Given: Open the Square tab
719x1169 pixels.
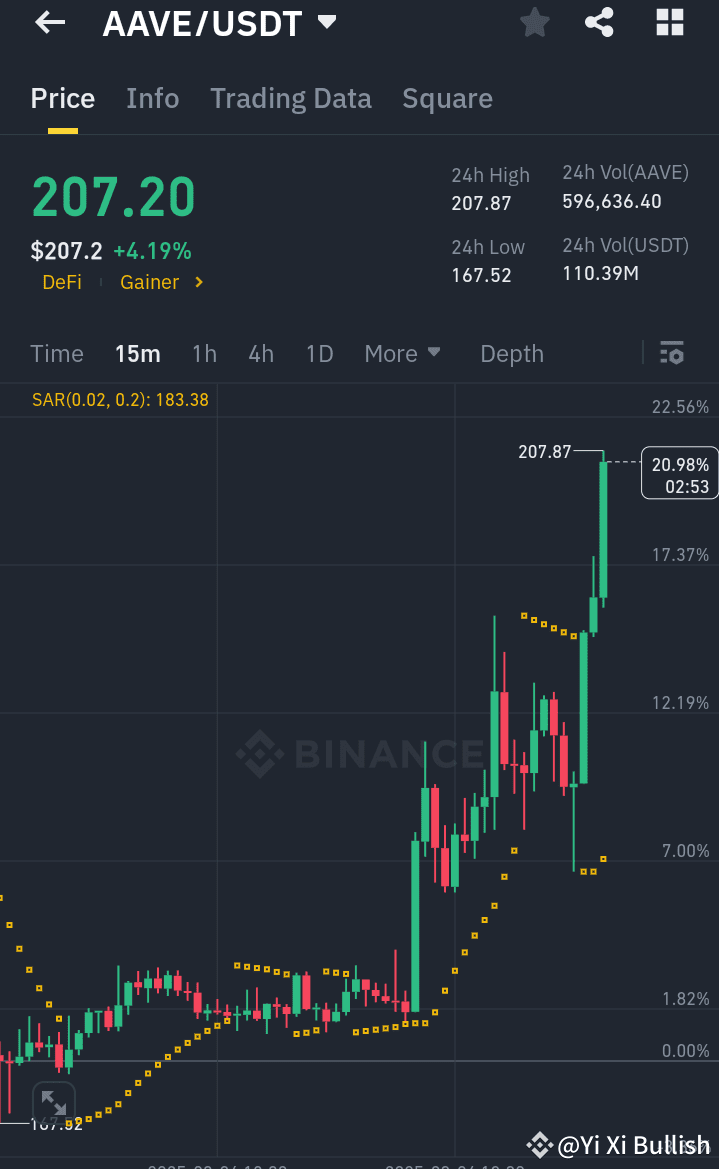Looking at the screenshot, I should pos(447,98).
